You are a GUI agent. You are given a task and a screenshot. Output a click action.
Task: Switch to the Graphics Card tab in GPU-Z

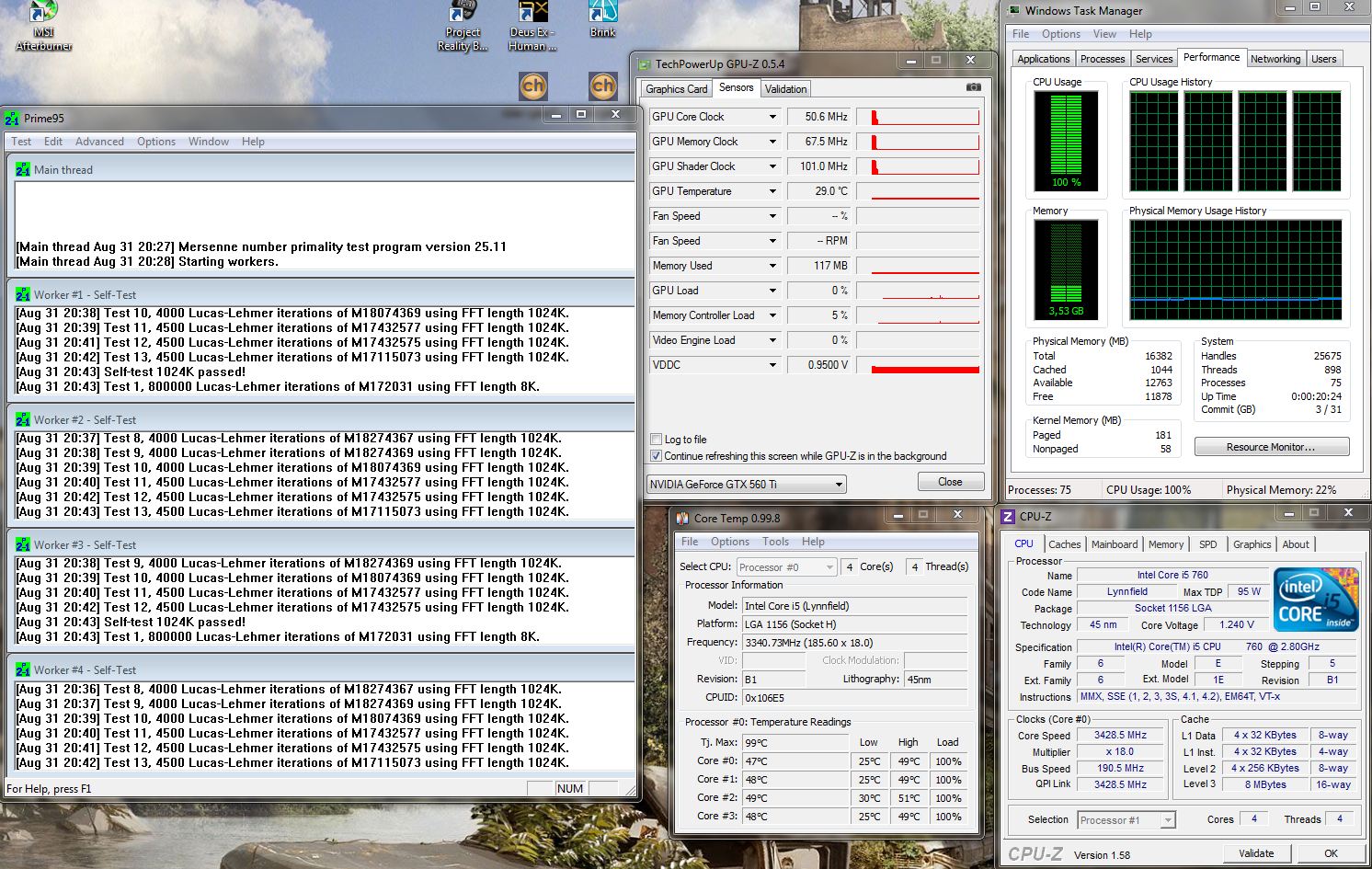click(677, 89)
